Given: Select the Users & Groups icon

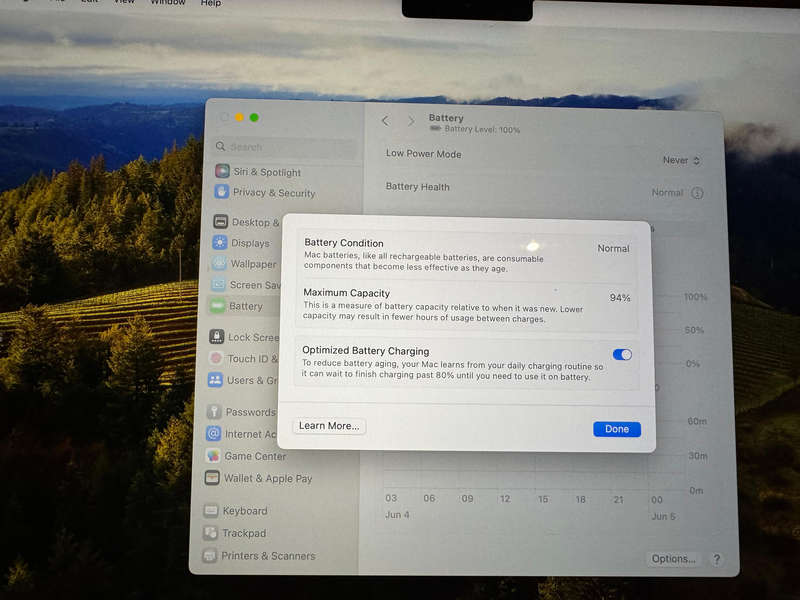Looking at the screenshot, I should tap(215, 380).
